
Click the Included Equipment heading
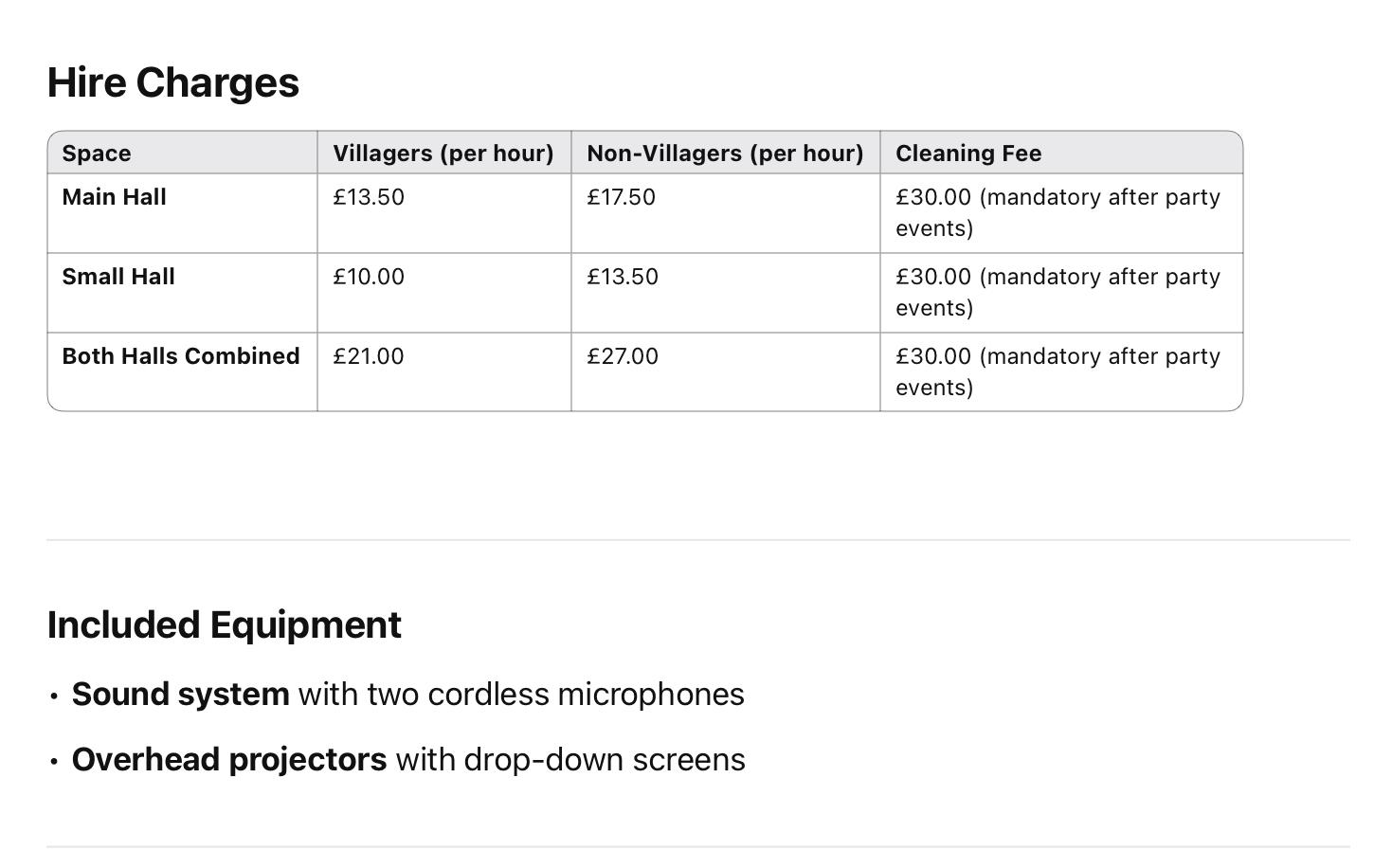pyautogui.click(x=225, y=625)
